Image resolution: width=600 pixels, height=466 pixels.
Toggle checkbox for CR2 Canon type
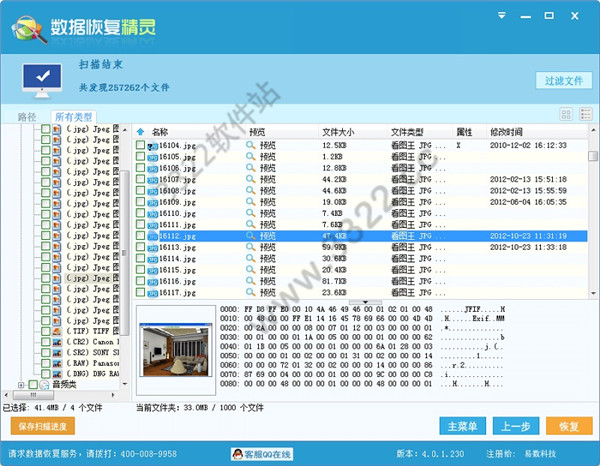point(45,342)
